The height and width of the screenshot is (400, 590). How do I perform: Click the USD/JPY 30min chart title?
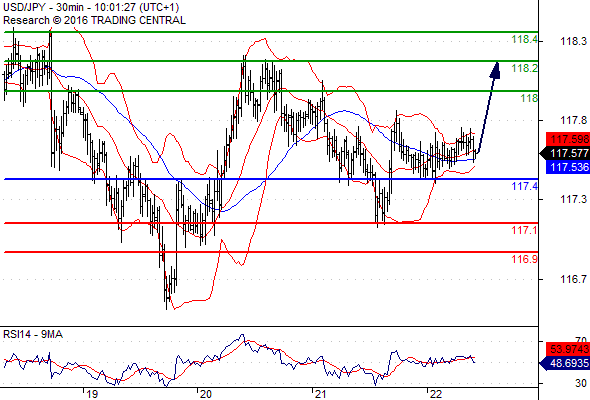pyautogui.click(x=91, y=7)
